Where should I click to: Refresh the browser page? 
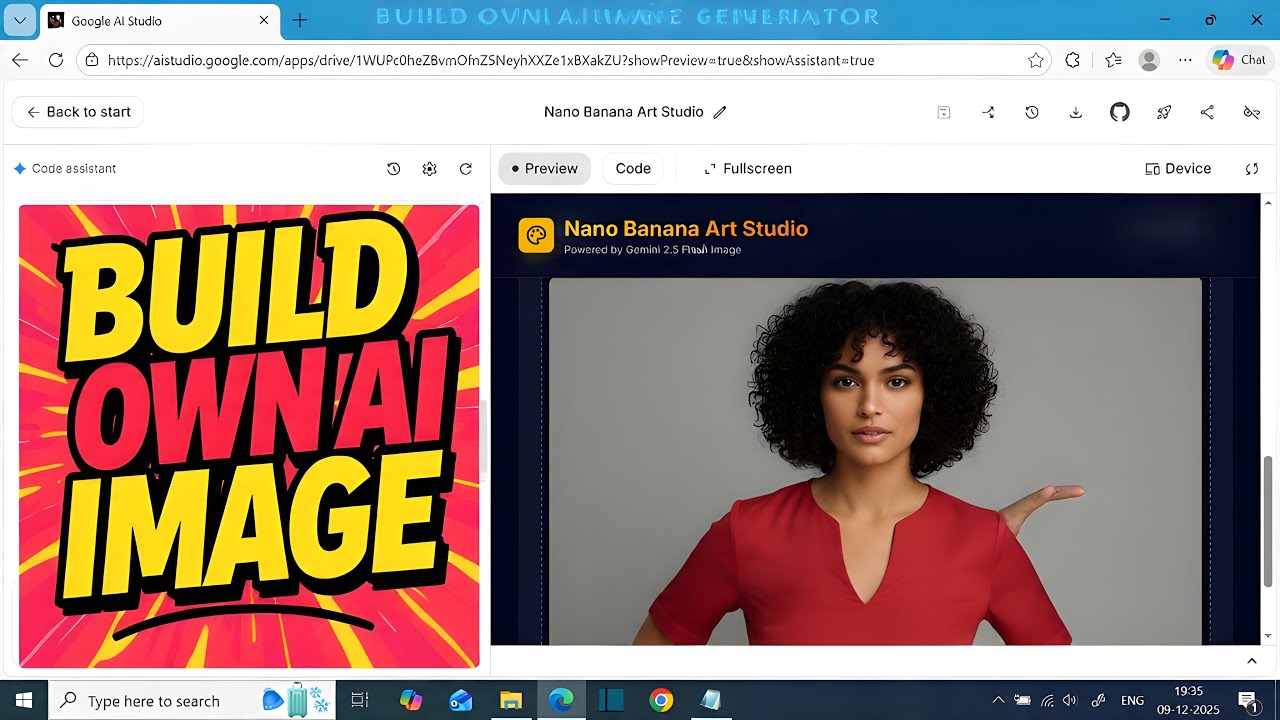[x=56, y=60]
